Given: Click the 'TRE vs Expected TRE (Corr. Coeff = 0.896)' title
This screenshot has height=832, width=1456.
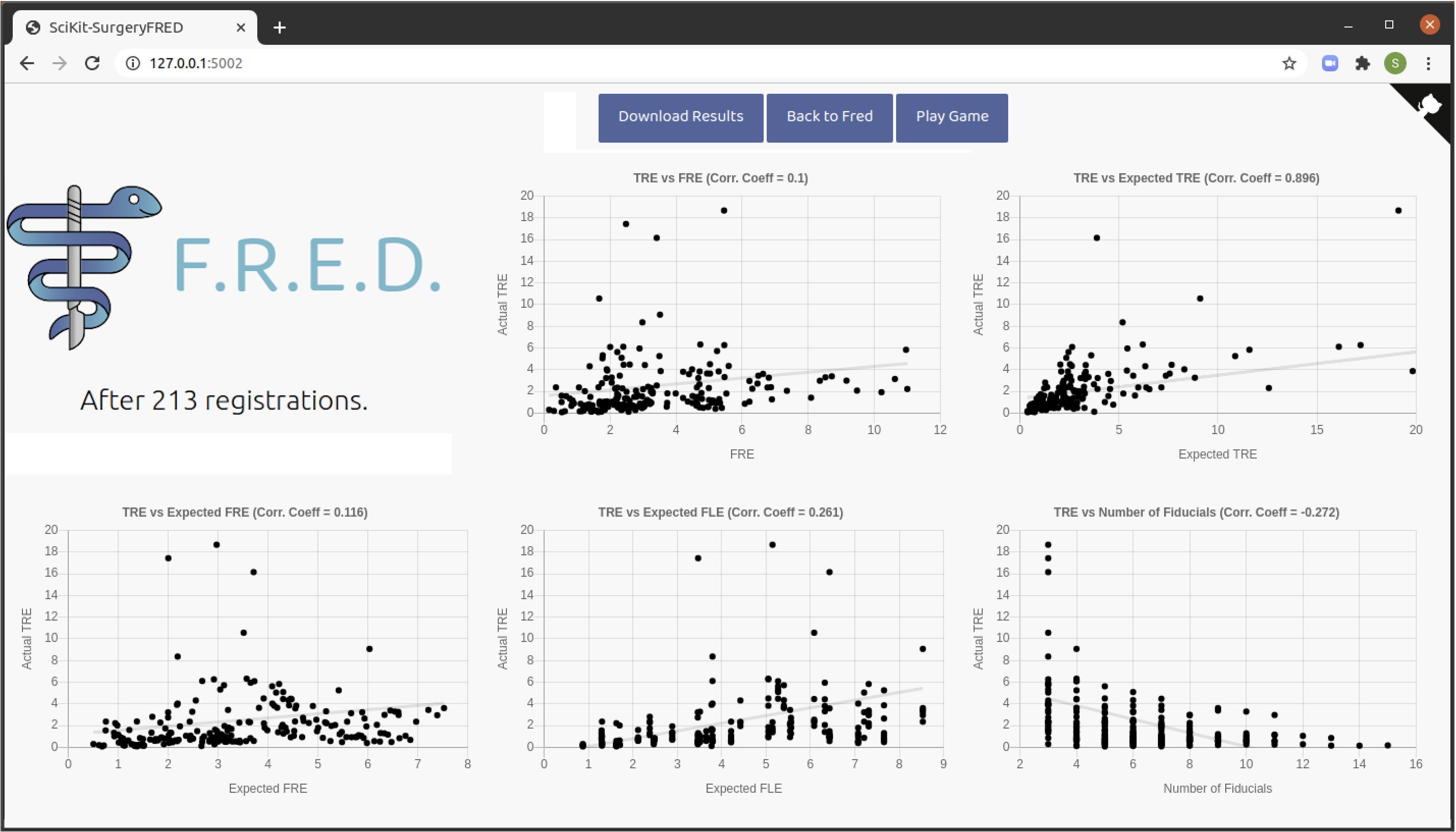Looking at the screenshot, I should (x=1196, y=178).
